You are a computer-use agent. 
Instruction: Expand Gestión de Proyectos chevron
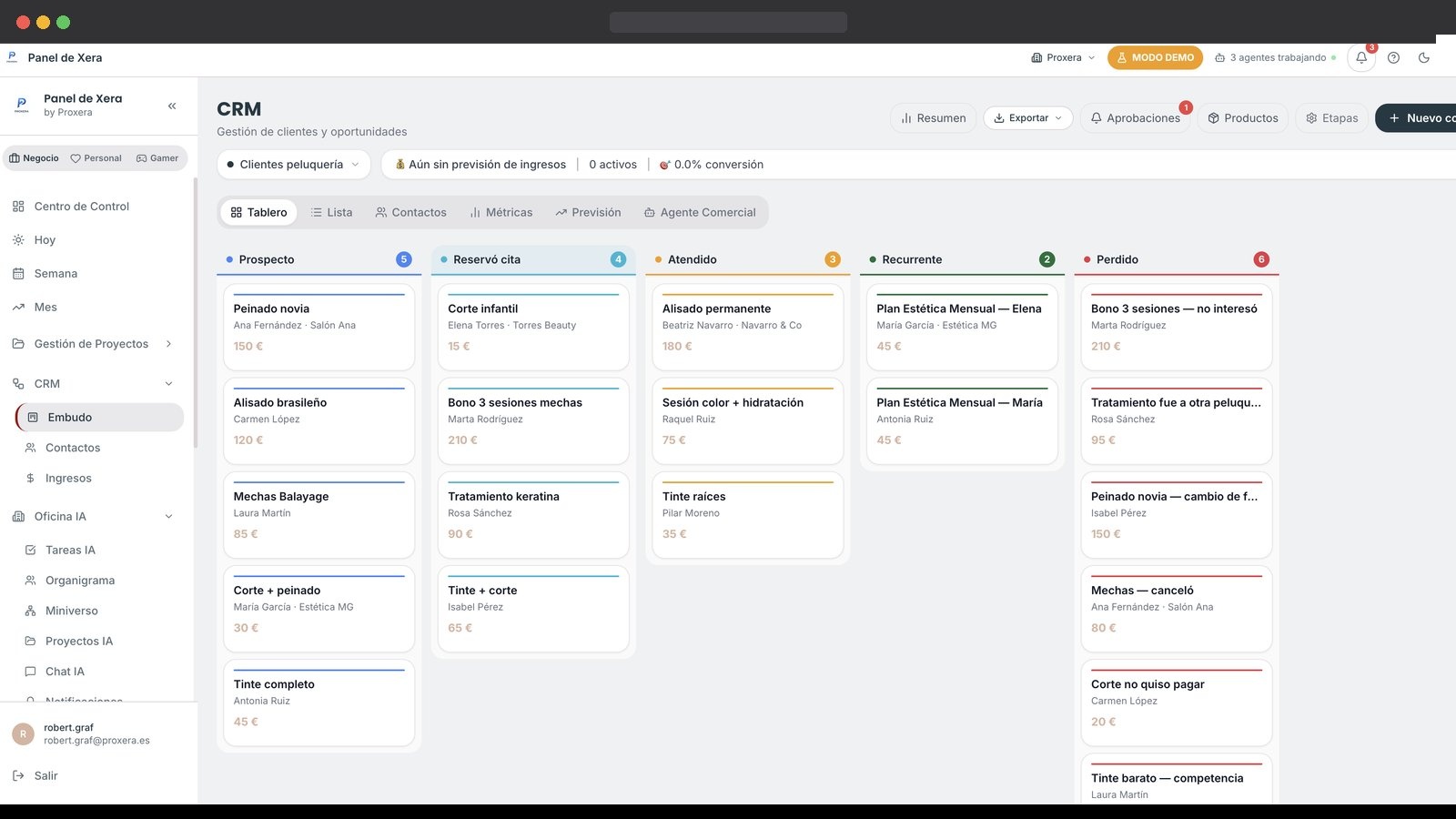(x=168, y=344)
